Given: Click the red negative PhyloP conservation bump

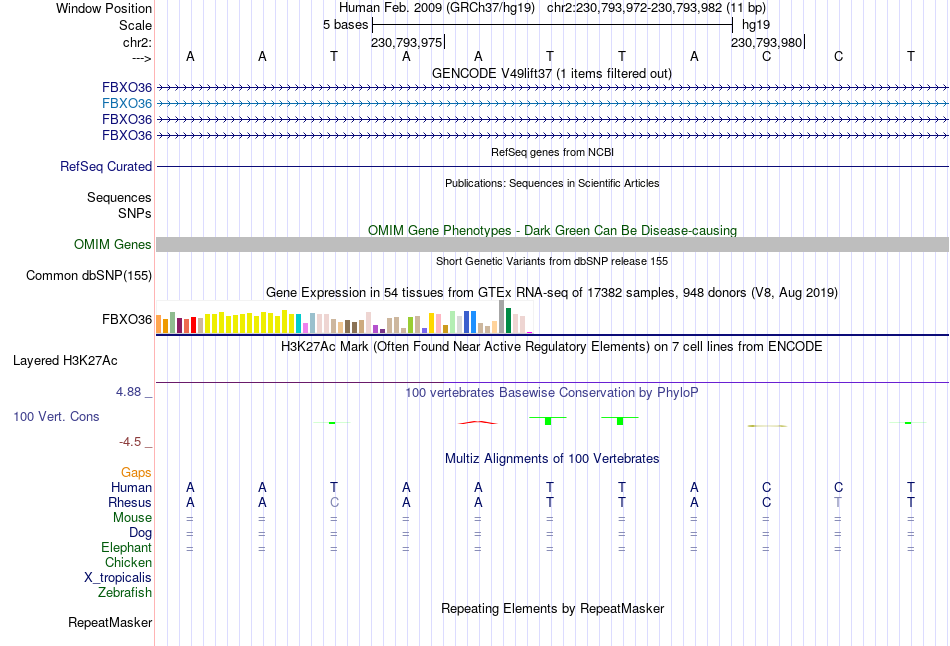Looking at the screenshot, I should pos(478,422).
